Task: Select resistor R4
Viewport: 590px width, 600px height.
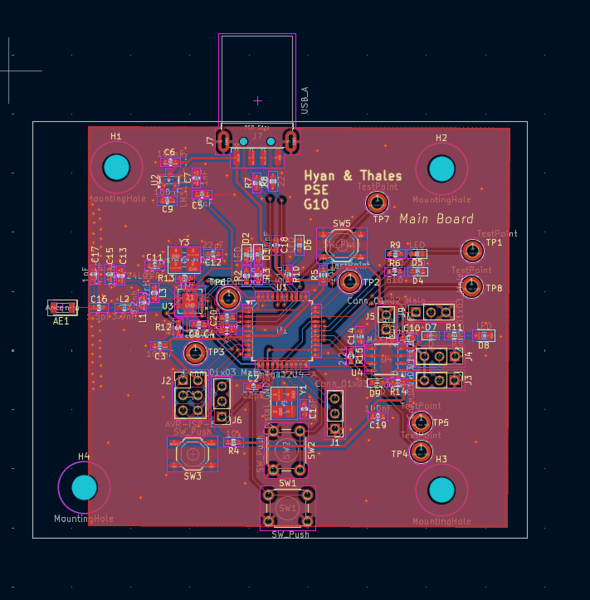Action: click(x=233, y=442)
